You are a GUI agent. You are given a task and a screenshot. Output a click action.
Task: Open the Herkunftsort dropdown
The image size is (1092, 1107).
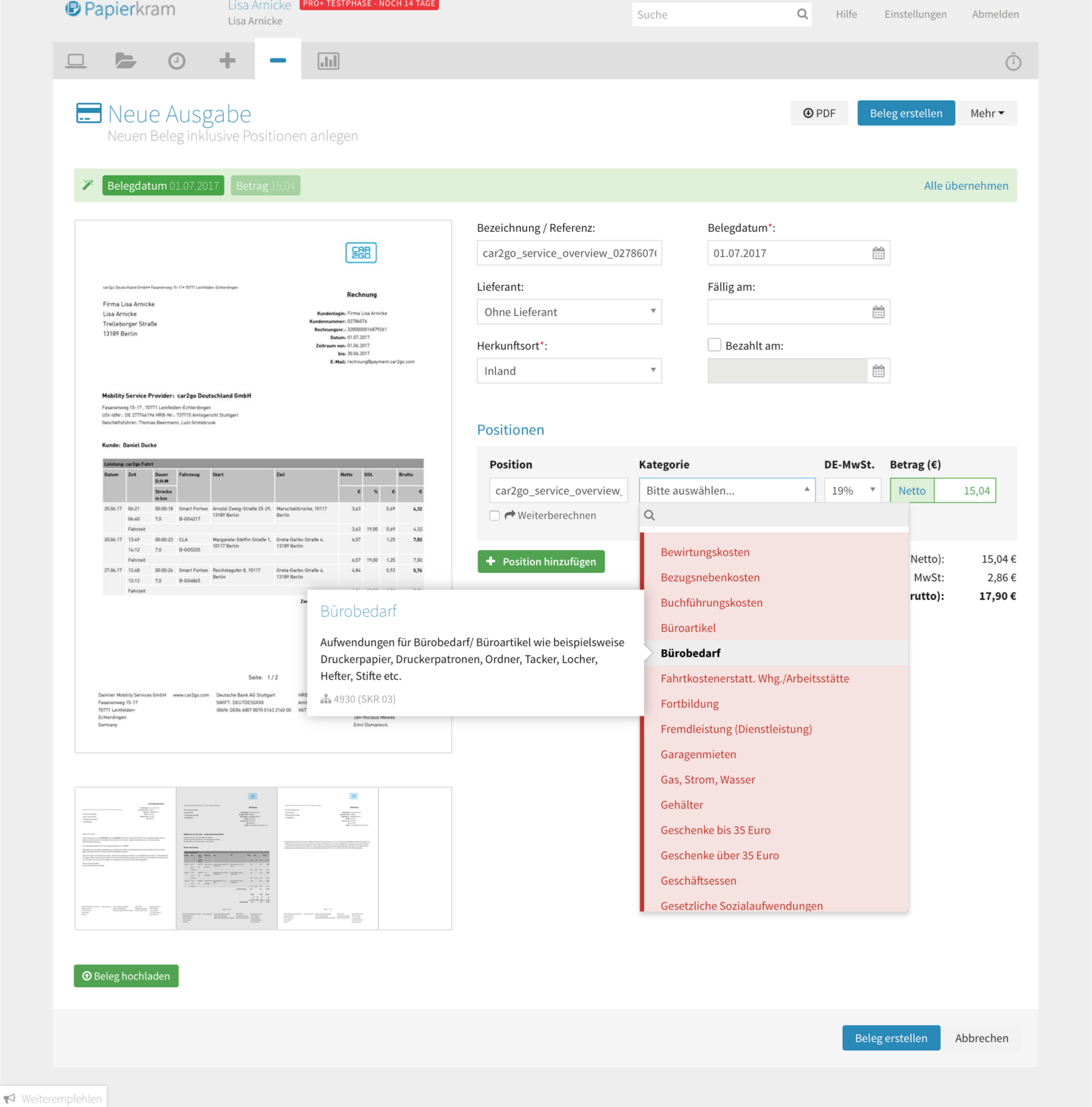[569, 371]
